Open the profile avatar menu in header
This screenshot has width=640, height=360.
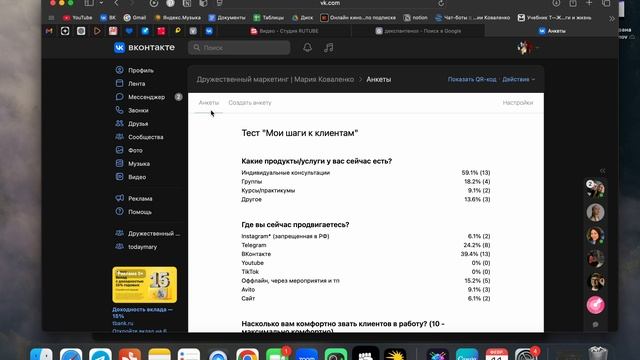tap(528, 48)
